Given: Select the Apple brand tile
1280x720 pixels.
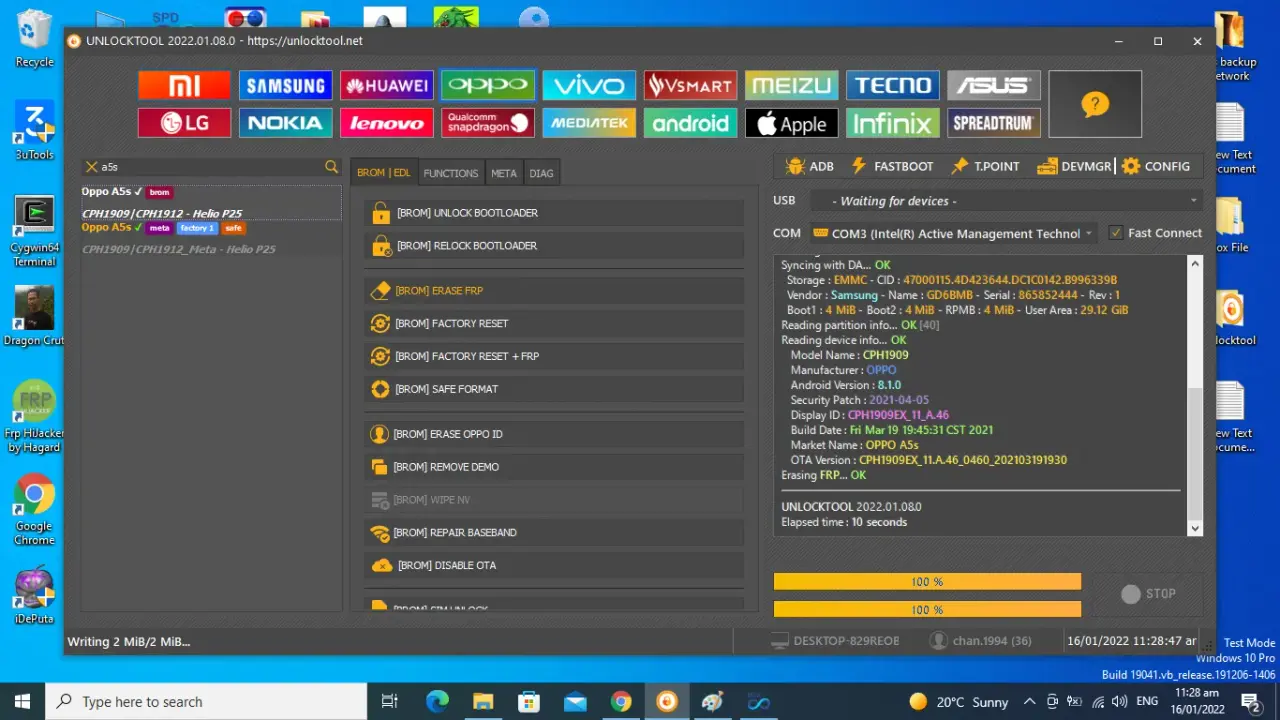Looking at the screenshot, I should pos(791,123).
